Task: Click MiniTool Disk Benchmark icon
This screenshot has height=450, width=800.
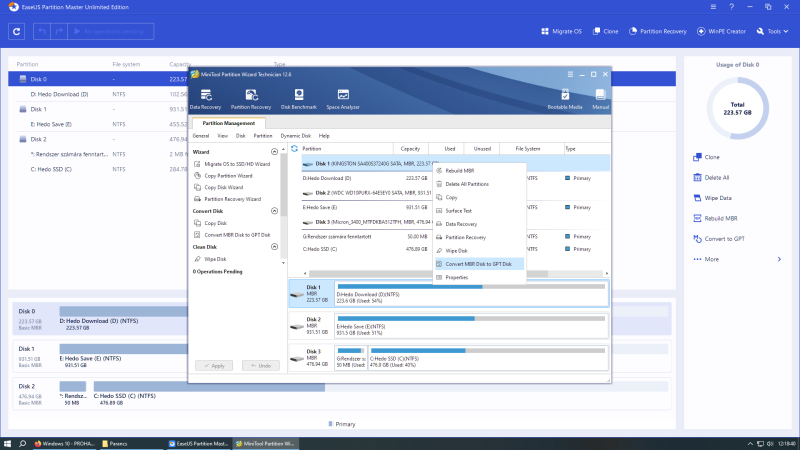Action: point(298,99)
